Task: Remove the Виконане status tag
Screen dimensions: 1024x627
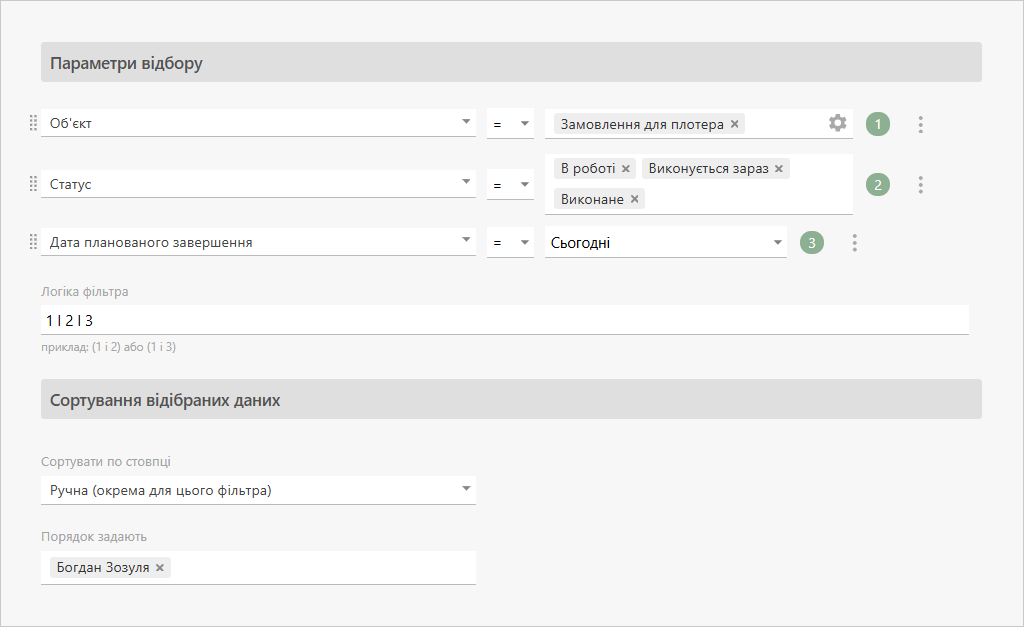Action: click(x=634, y=199)
